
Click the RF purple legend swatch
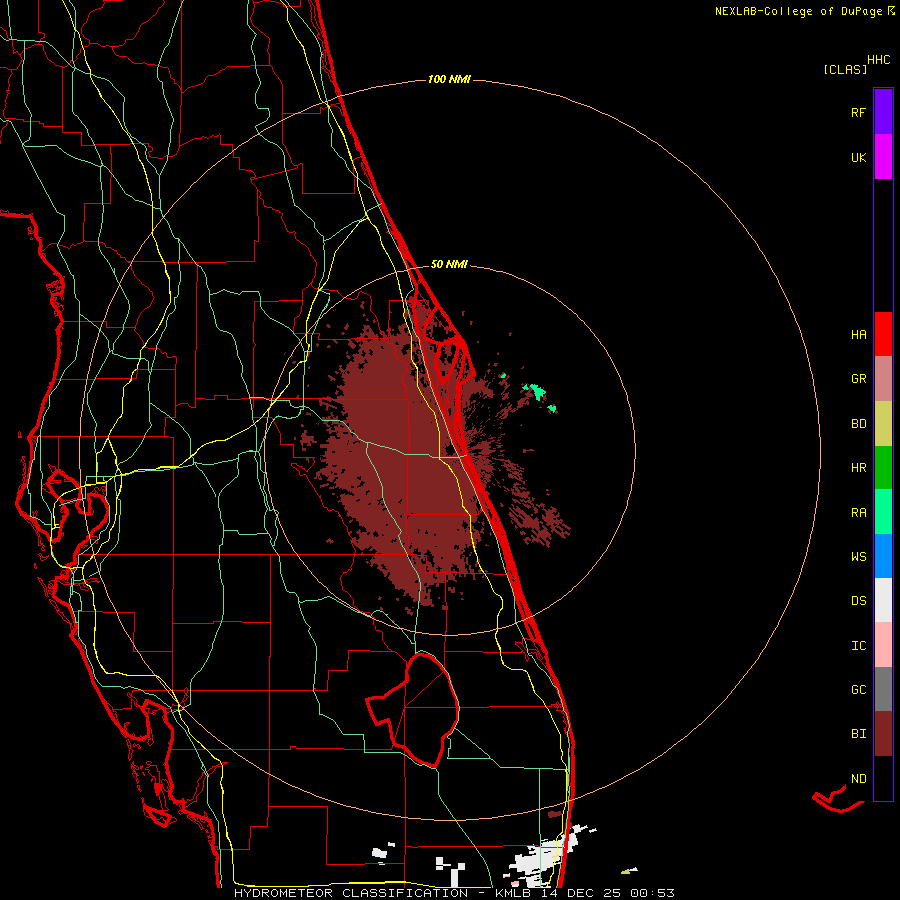883,112
